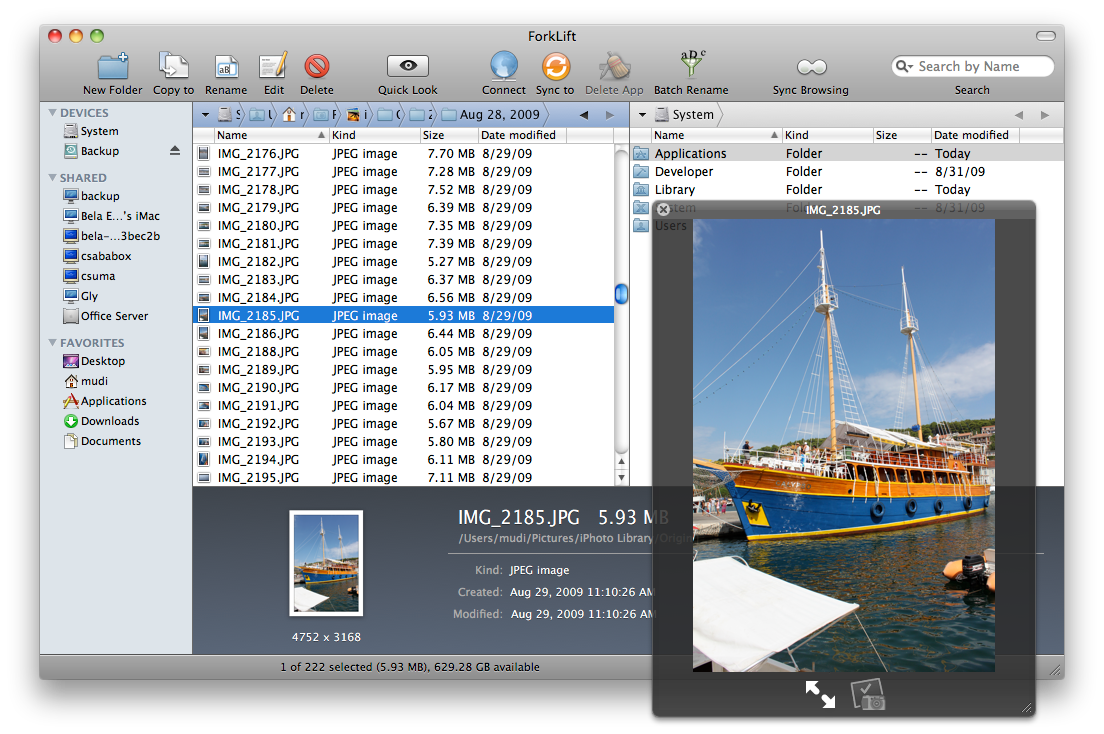This screenshot has width=1104, height=734.
Task: Click the Connect globe icon
Action: tap(504, 67)
